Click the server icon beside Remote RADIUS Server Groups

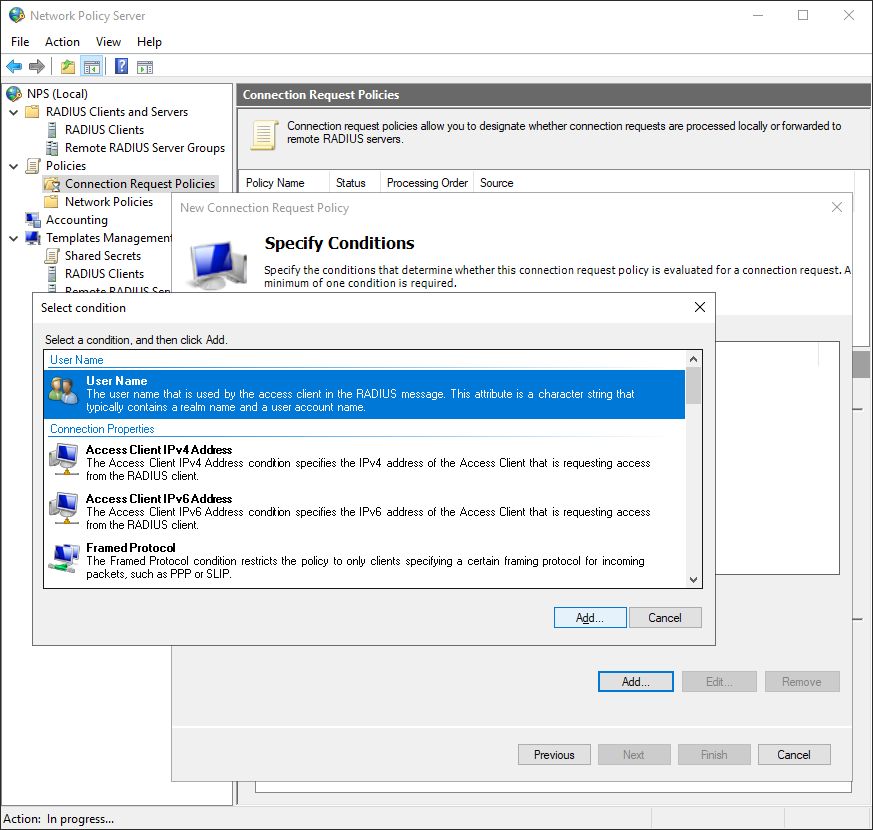click(52, 148)
